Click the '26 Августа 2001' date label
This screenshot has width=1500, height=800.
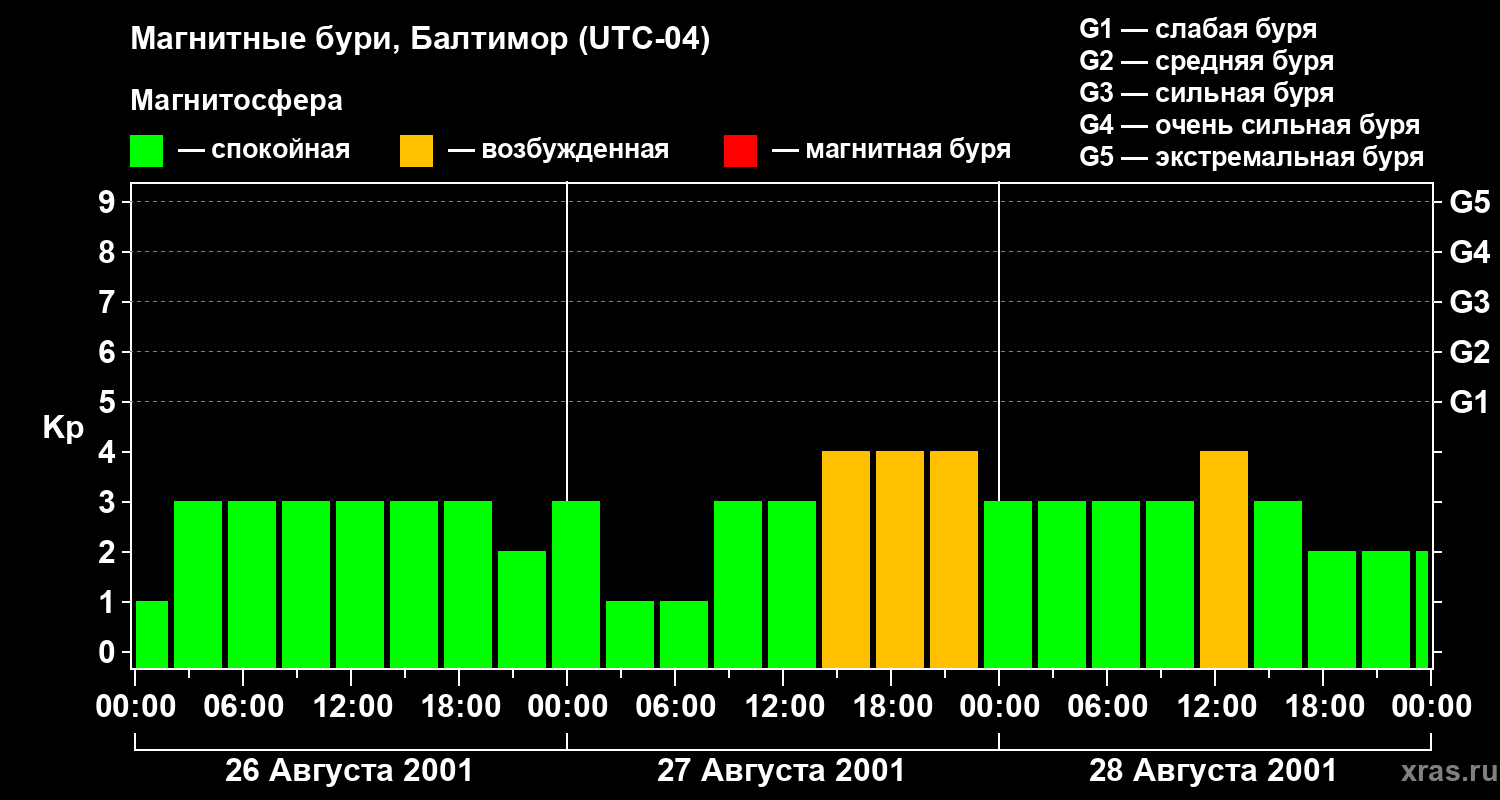[x=349, y=771]
